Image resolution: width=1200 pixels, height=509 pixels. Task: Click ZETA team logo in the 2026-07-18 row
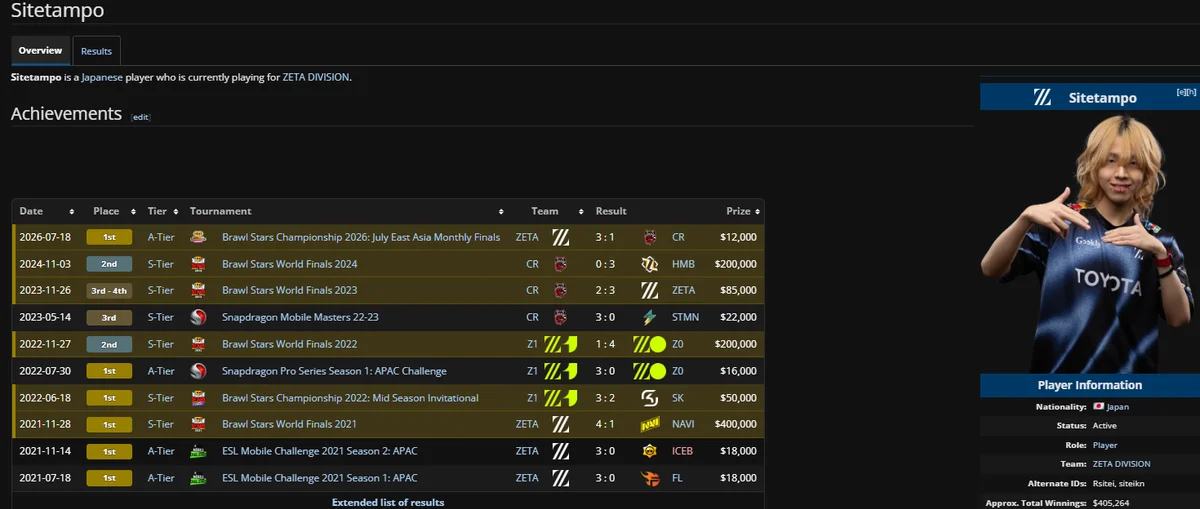pyautogui.click(x=561, y=237)
